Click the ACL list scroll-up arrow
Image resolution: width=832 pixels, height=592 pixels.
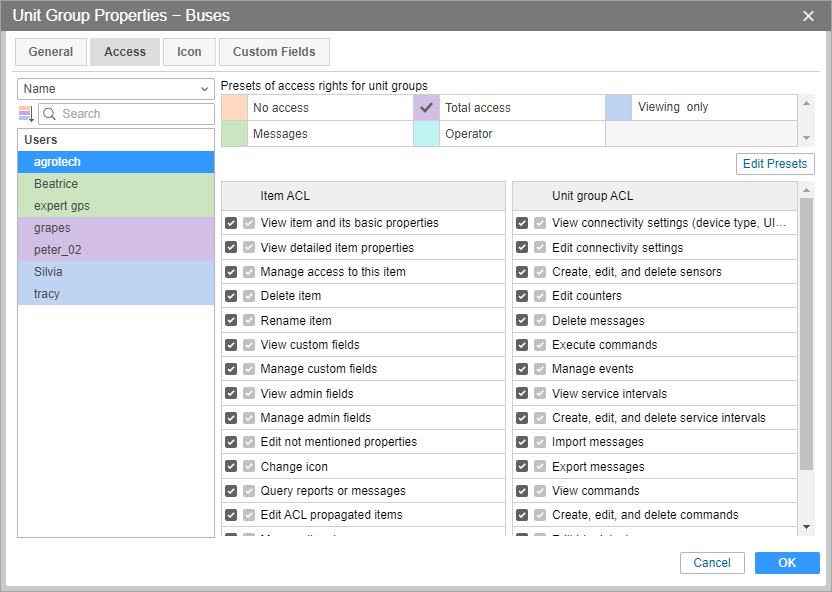807,188
